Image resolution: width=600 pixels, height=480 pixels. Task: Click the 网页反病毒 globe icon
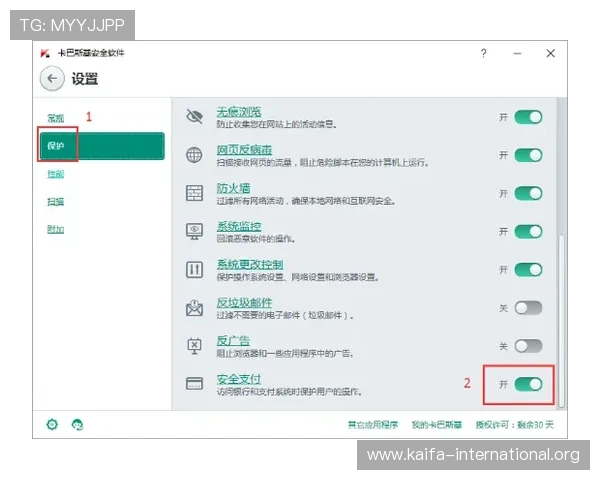coord(194,155)
